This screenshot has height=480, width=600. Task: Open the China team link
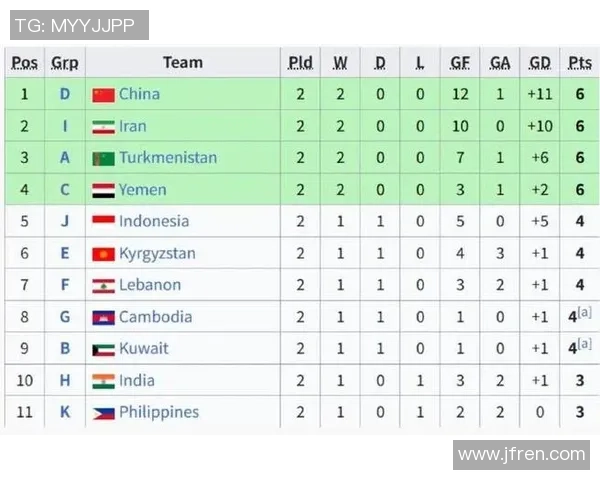(x=139, y=94)
